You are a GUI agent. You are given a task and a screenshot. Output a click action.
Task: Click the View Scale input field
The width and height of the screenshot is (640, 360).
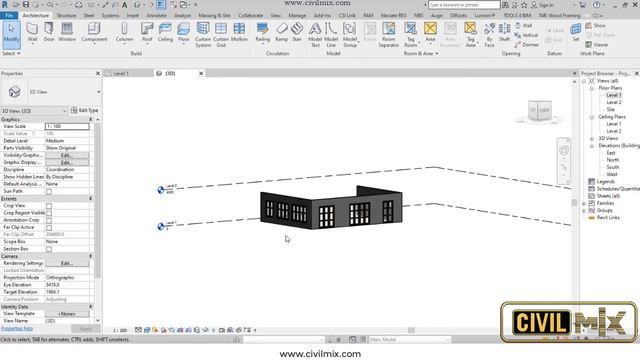(67, 127)
